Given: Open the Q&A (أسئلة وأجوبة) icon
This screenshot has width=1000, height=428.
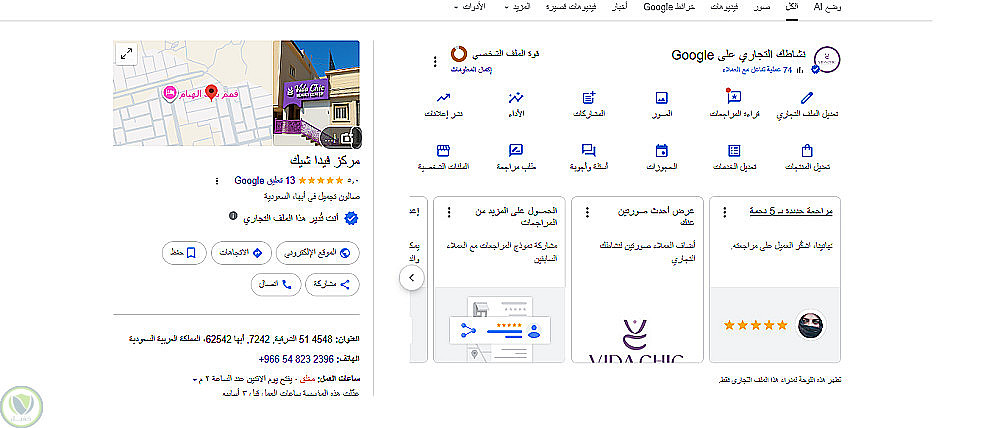Looking at the screenshot, I should (589, 151).
